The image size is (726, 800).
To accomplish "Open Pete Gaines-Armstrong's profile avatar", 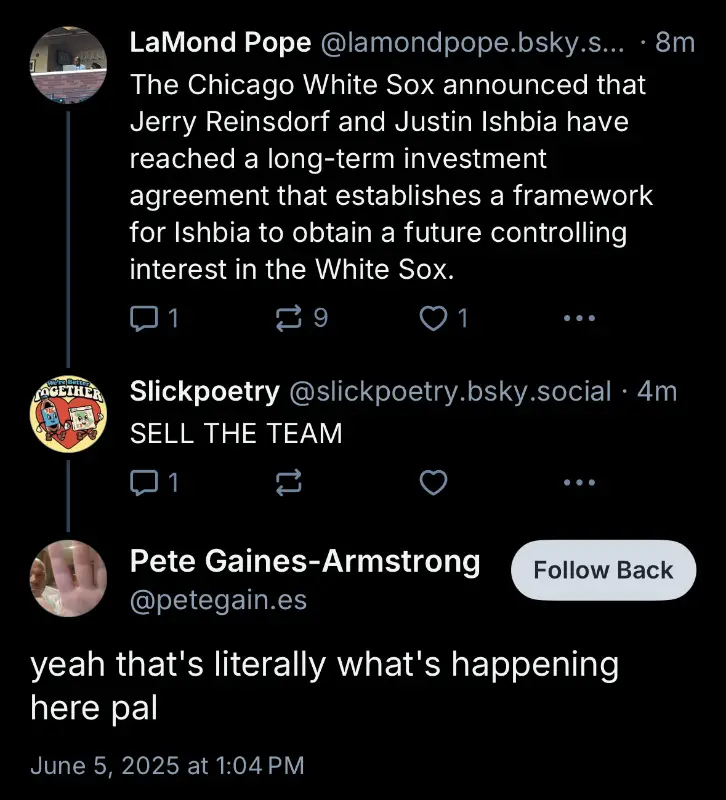I will 68,578.
